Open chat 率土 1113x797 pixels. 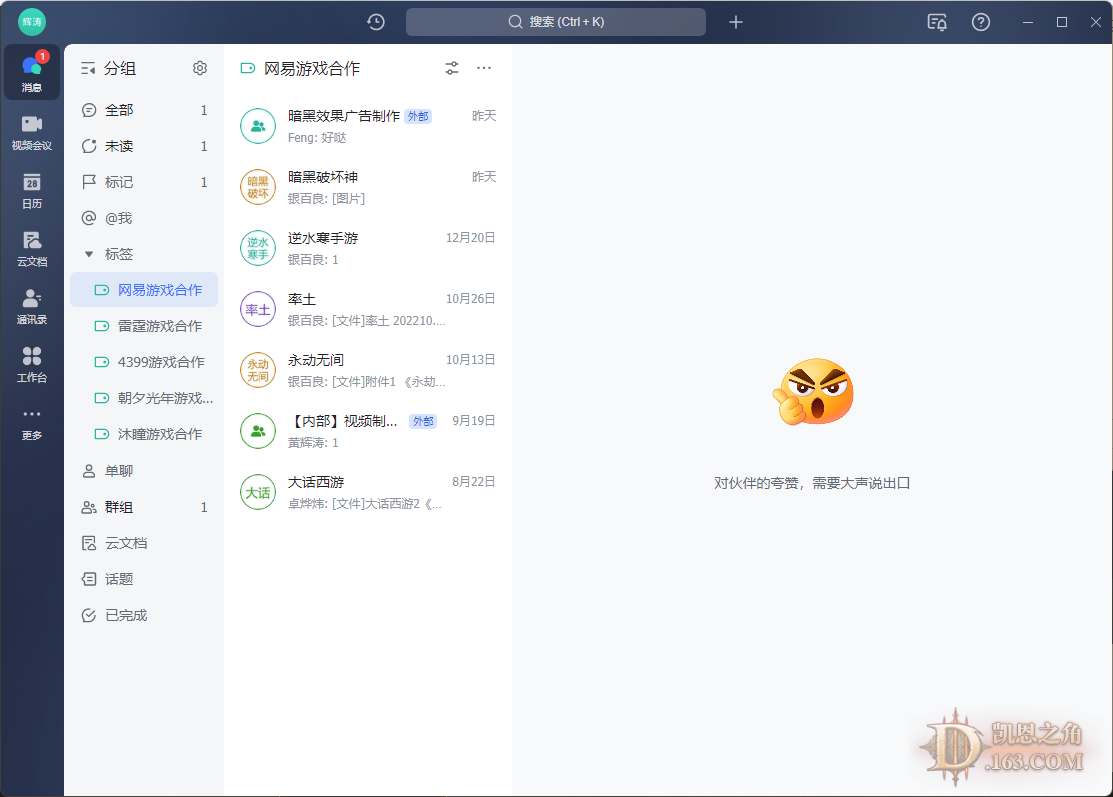(x=368, y=309)
